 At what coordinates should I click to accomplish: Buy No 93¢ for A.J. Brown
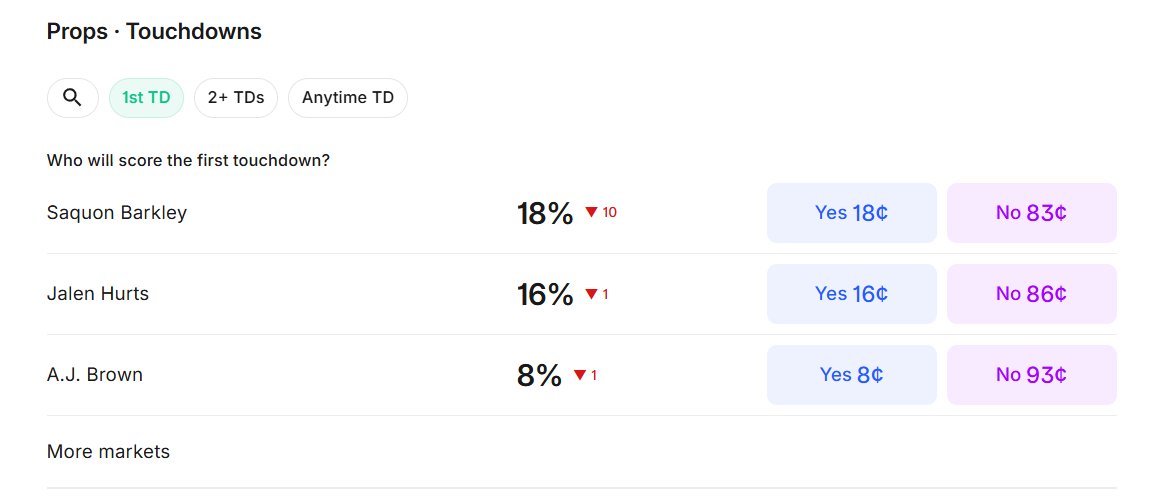pos(1032,374)
